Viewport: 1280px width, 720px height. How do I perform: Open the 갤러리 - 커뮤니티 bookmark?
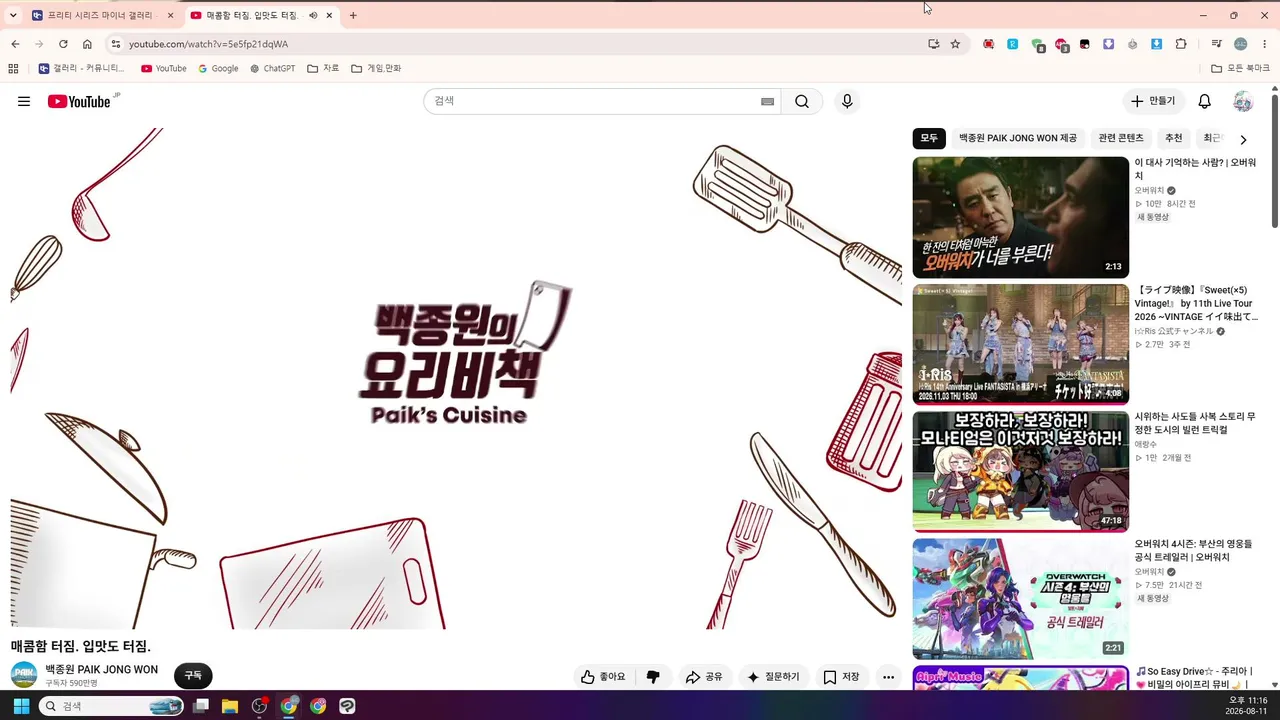pyautogui.click(x=82, y=69)
